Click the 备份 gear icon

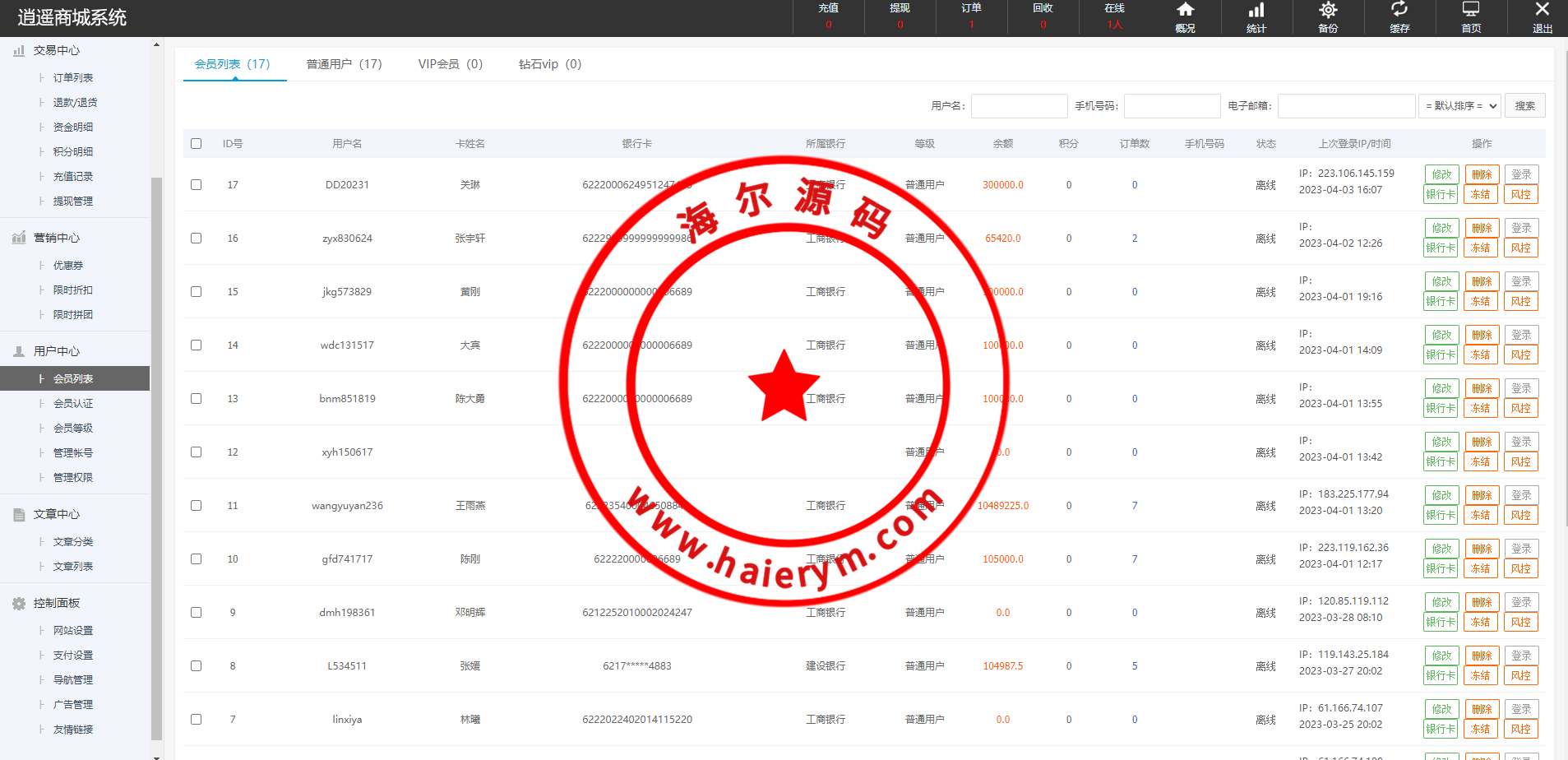(1328, 11)
